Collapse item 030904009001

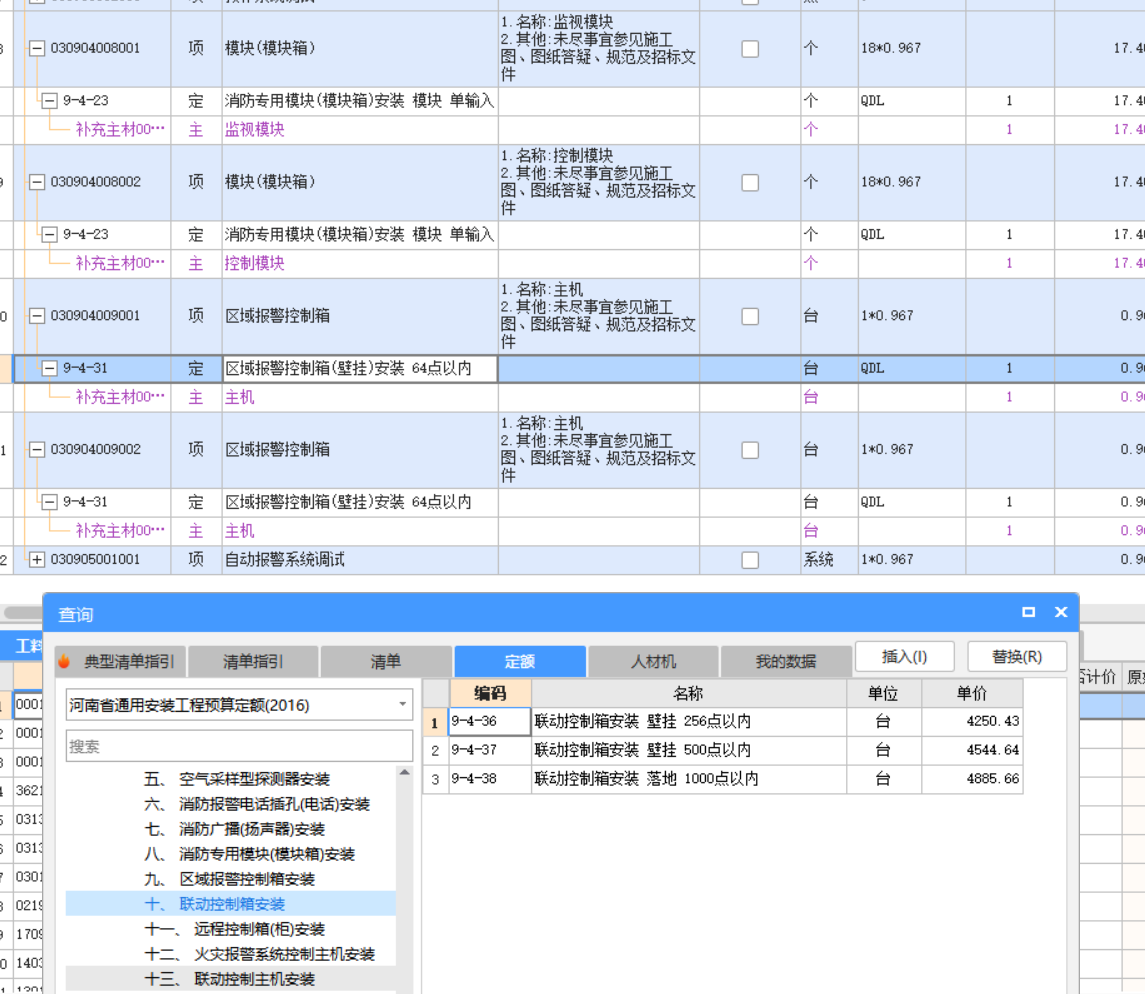pos(37,316)
